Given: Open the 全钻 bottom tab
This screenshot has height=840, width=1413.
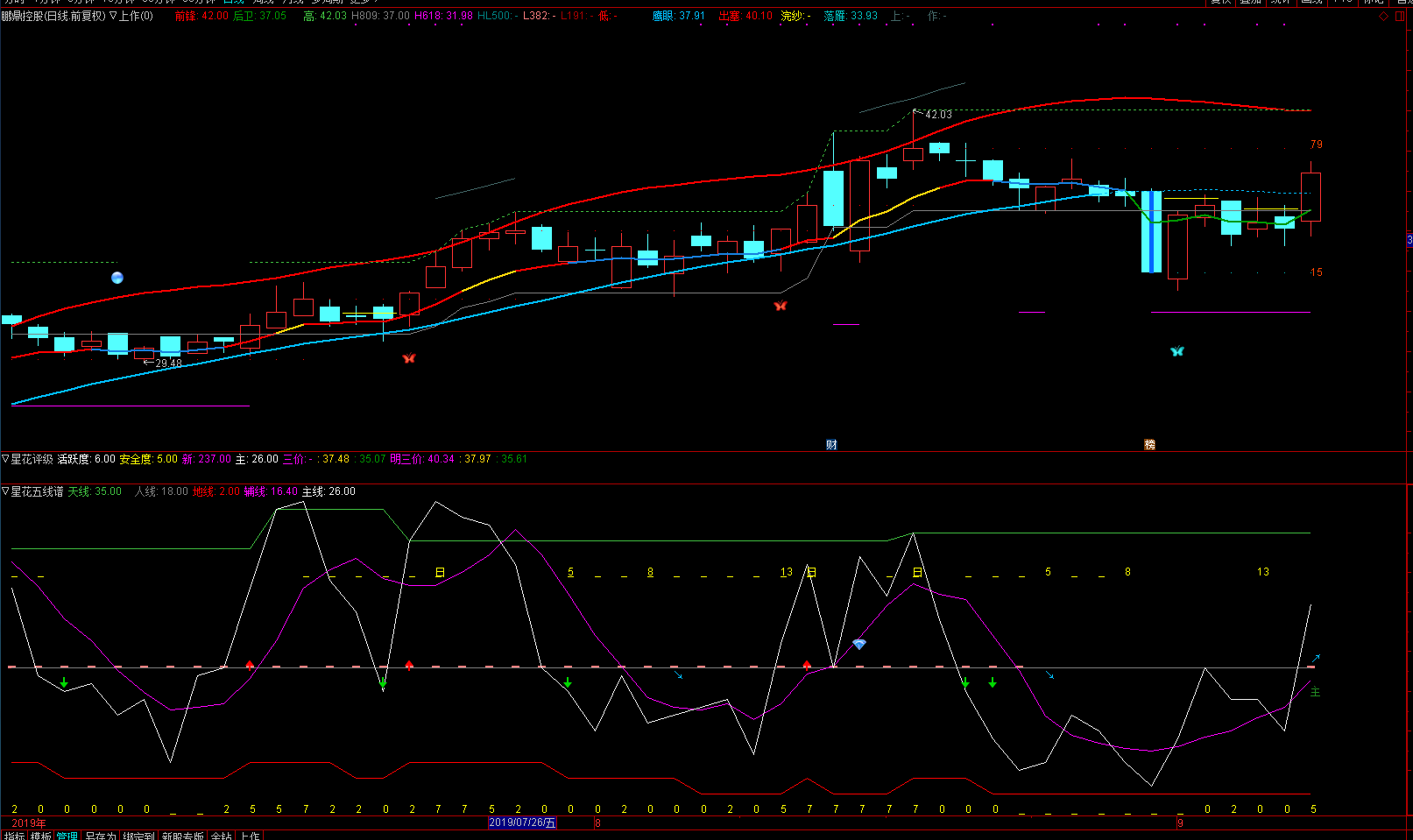Looking at the screenshot, I should tap(222, 836).
